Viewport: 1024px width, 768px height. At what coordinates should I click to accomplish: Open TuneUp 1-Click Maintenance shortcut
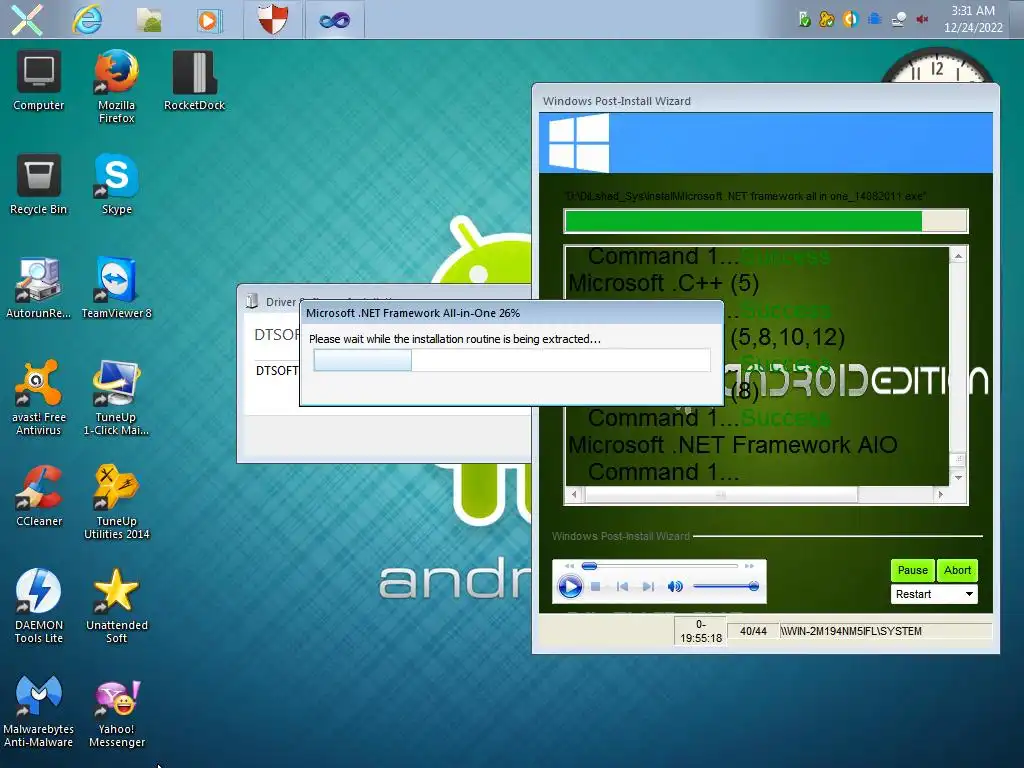coord(116,398)
